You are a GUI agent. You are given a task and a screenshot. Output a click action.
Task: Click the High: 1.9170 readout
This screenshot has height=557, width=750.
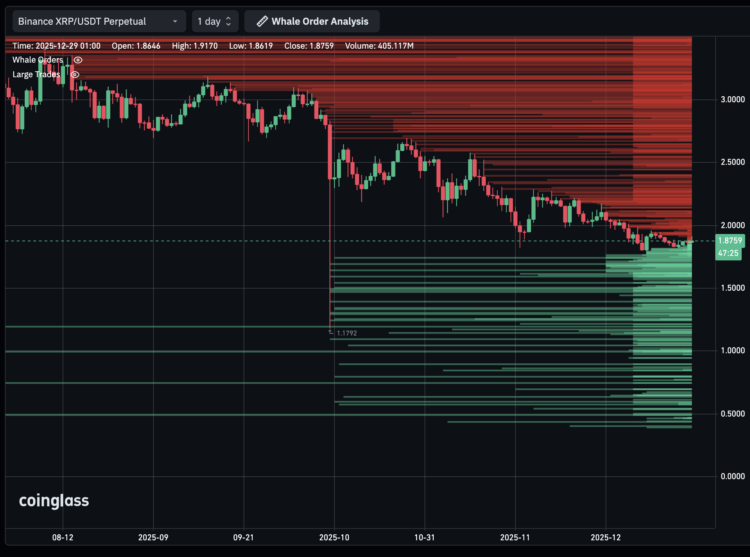pyautogui.click(x=195, y=46)
